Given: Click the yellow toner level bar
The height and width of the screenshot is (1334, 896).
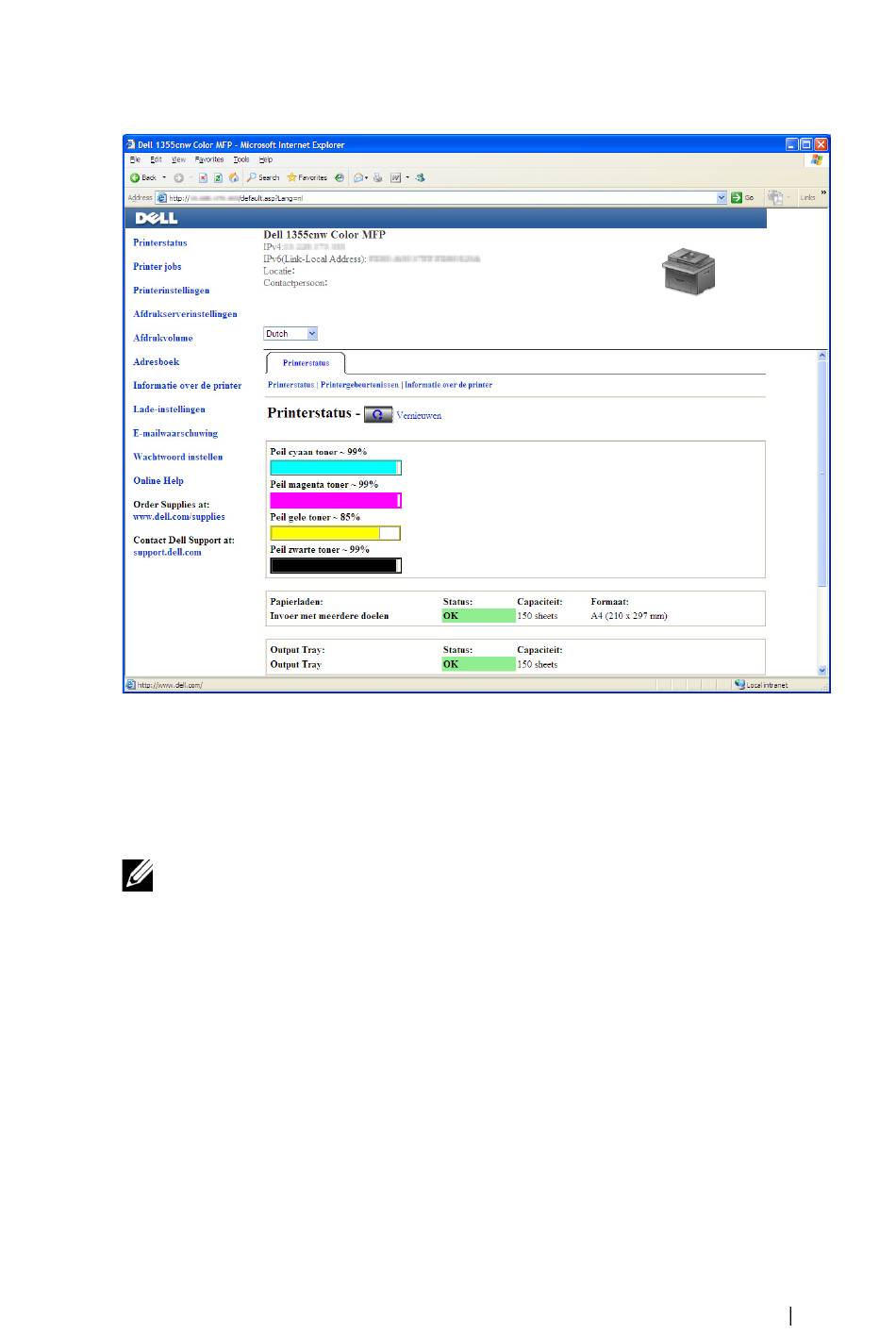Looking at the screenshot, I should coord(336,533).
